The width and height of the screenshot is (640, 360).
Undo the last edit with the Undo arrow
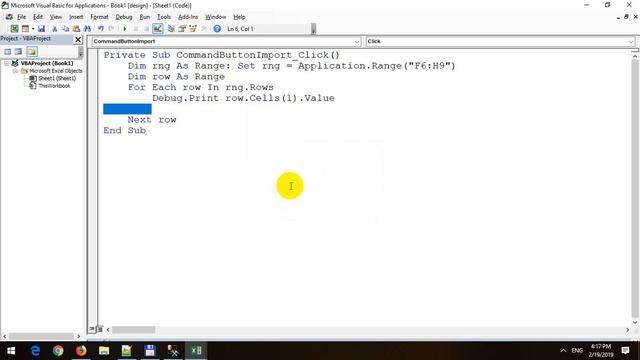(x=100, y=29)
